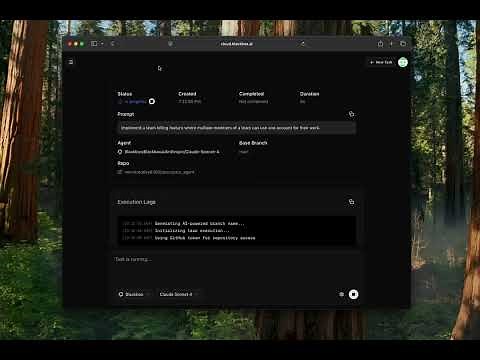
Task: Click the browser address bar URL
Action: [236, 44]
